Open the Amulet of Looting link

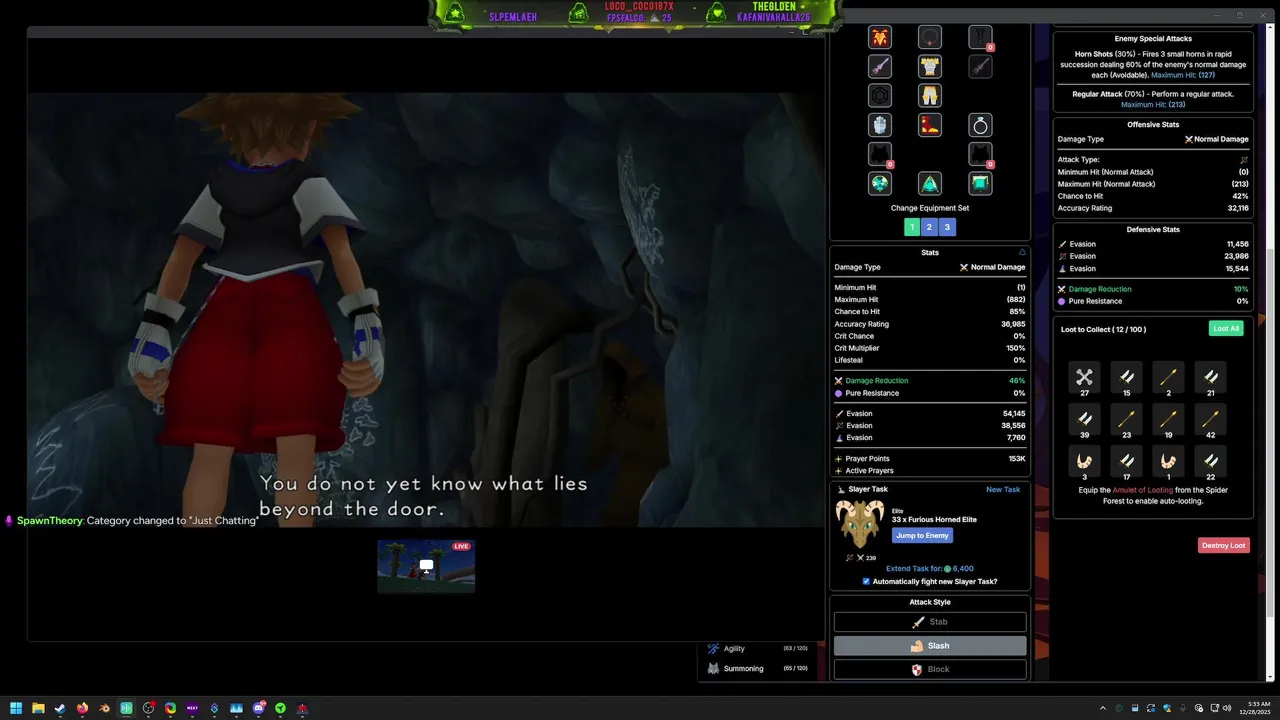point(1143,490)
